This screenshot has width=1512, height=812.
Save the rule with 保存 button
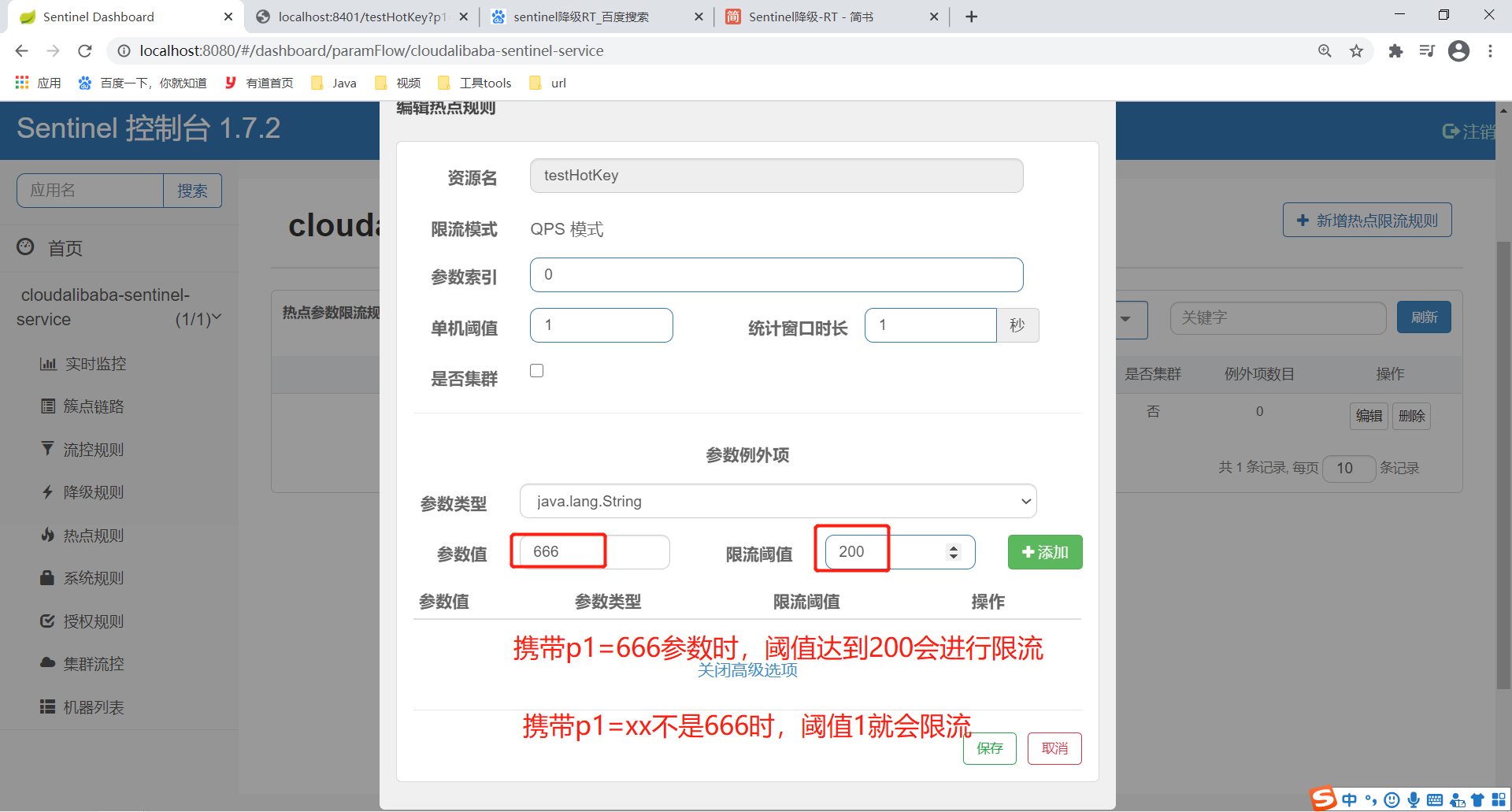(990, 748)
